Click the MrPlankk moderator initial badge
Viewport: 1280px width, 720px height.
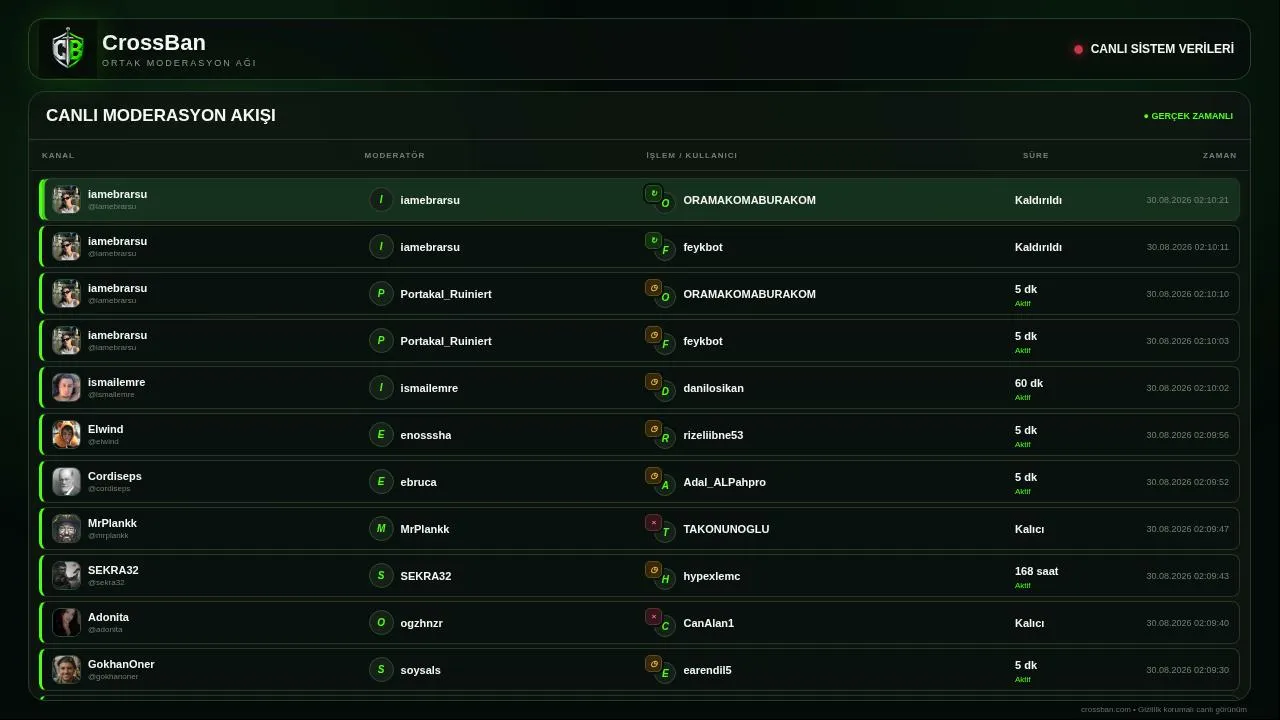tap(381, 529)
